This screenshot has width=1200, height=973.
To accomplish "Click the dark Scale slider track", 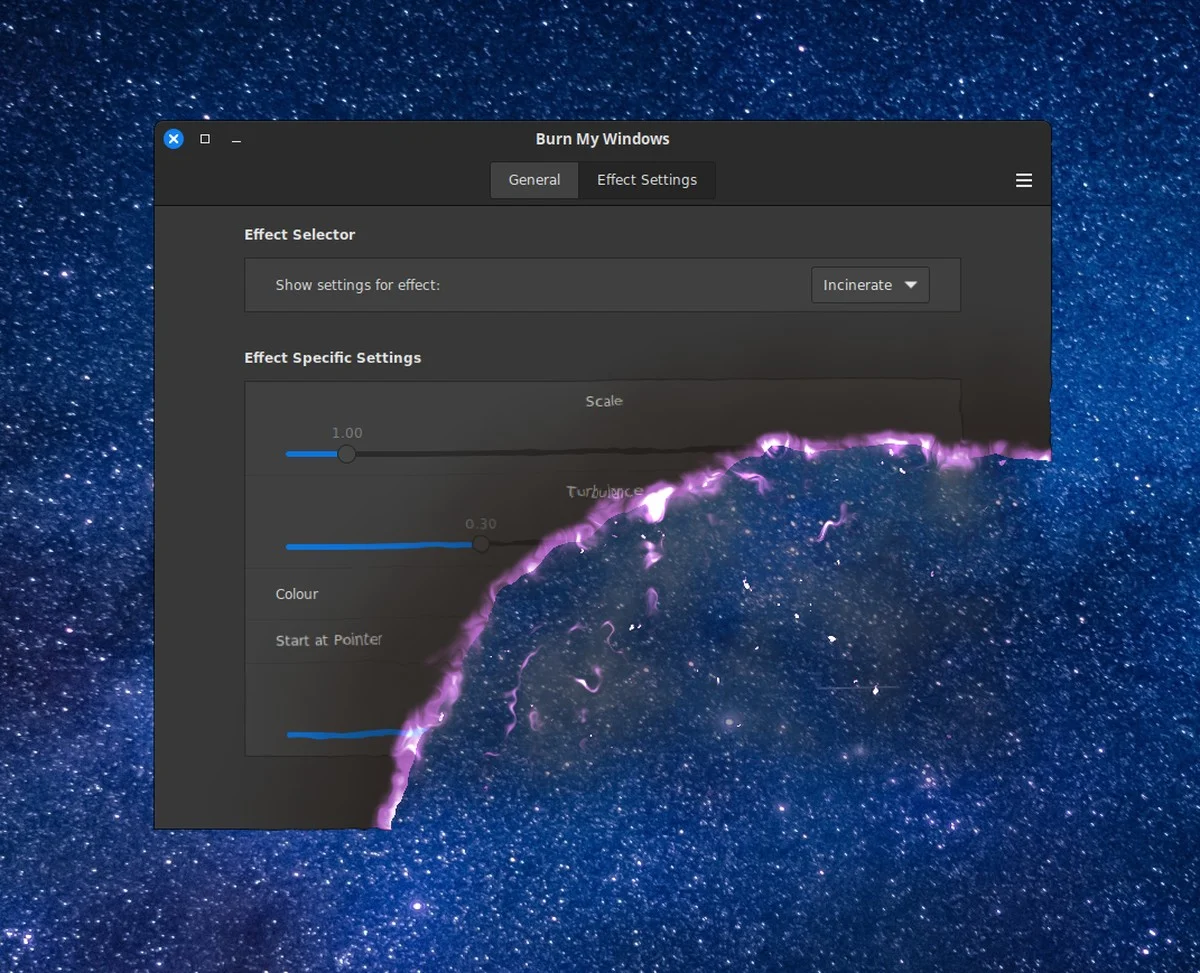I will pos(550,453).
